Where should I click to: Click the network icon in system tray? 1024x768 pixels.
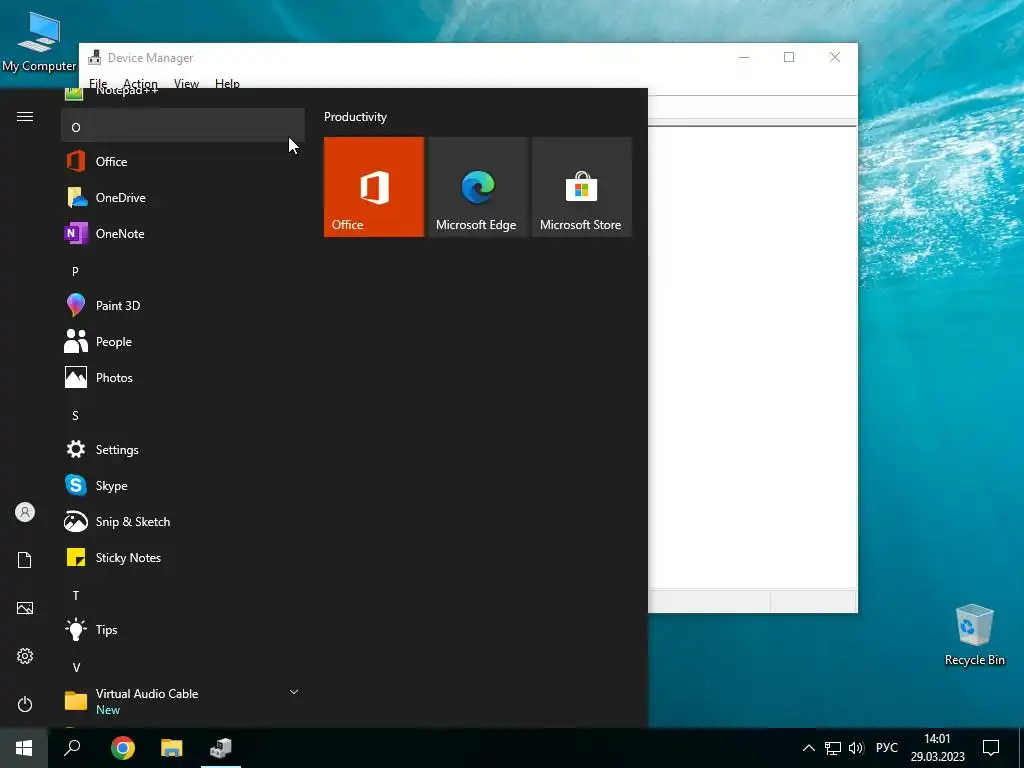point(833,748)
